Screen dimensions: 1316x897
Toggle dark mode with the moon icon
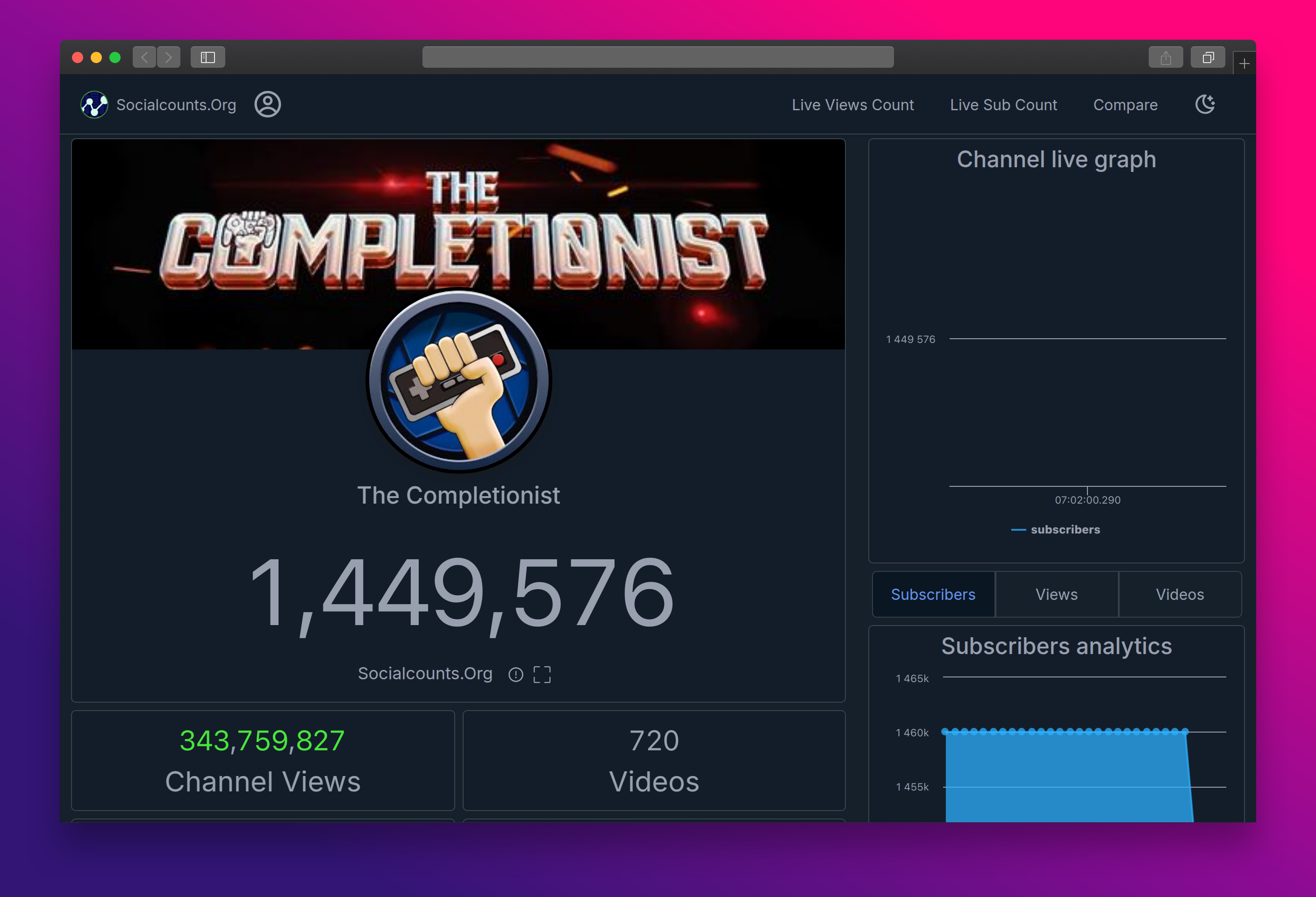(x=1205, y=104)
